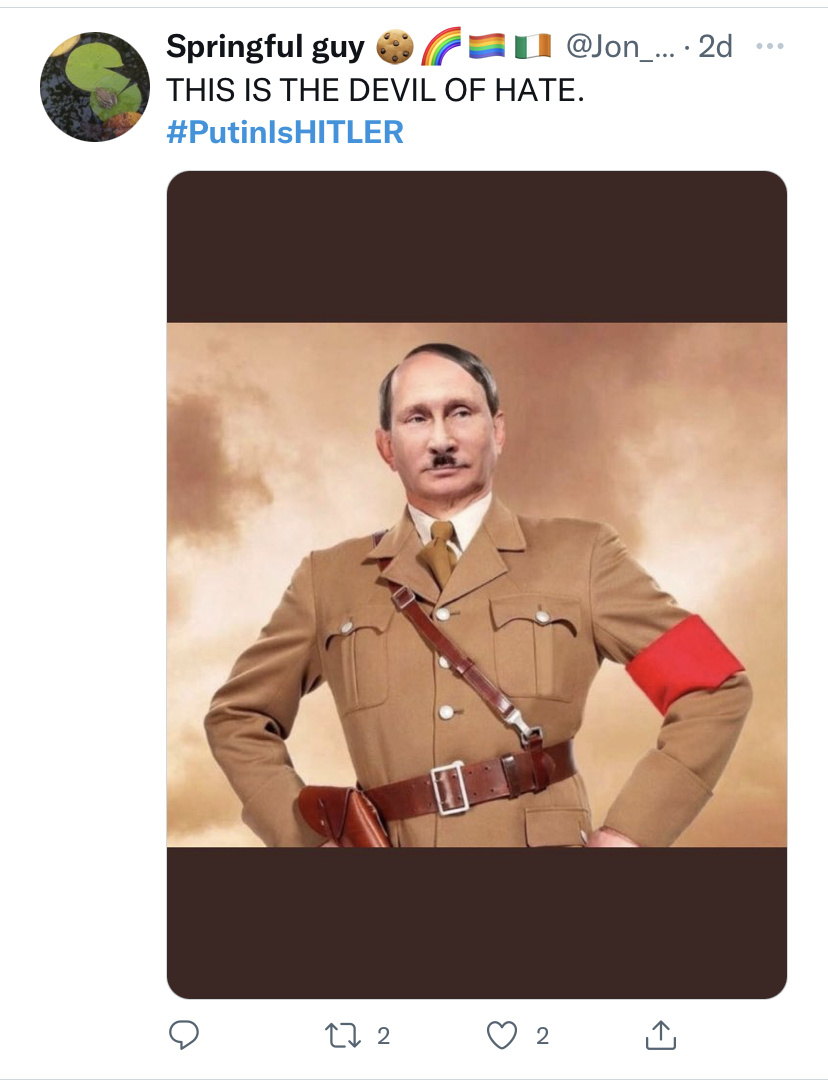The width and height of the screenshot is (828, 1080).
Task: Open the Springful guy profile name
Action: (265, 46)
